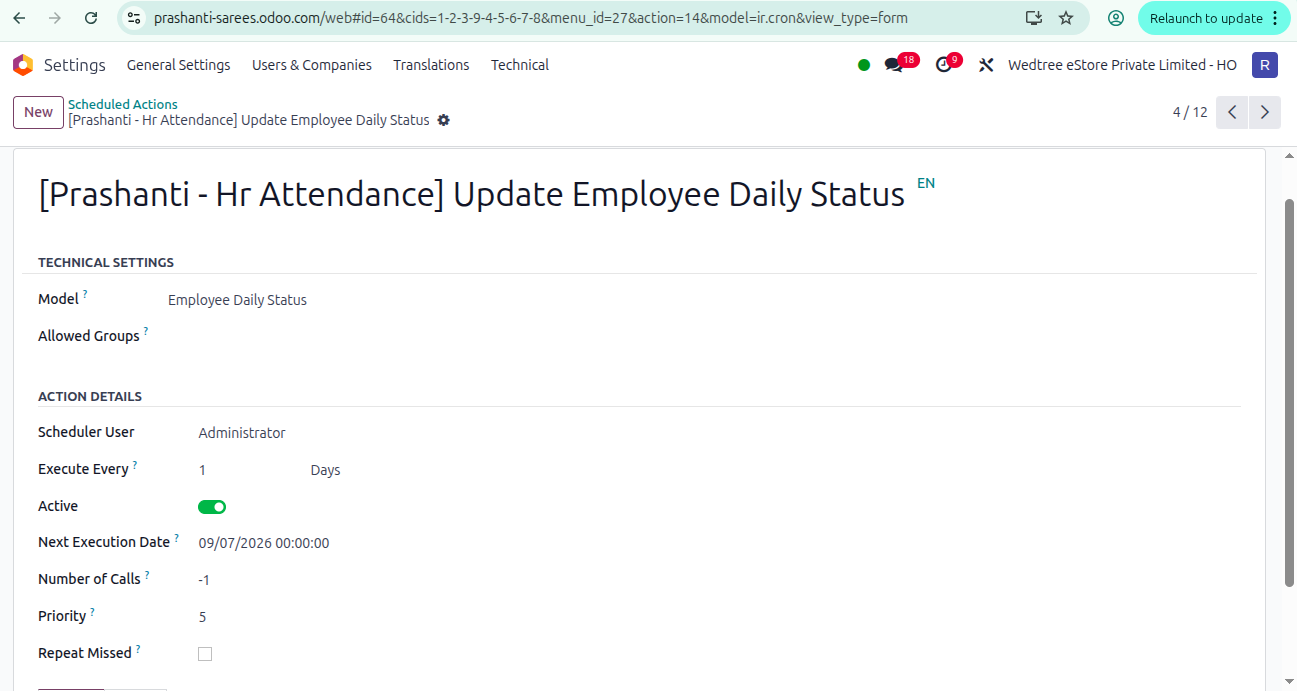Image resolution: width=1297 pixels, height=691 pixels.
Task: Click the debug tools wrench icon
Action: (x=986, y=65)
